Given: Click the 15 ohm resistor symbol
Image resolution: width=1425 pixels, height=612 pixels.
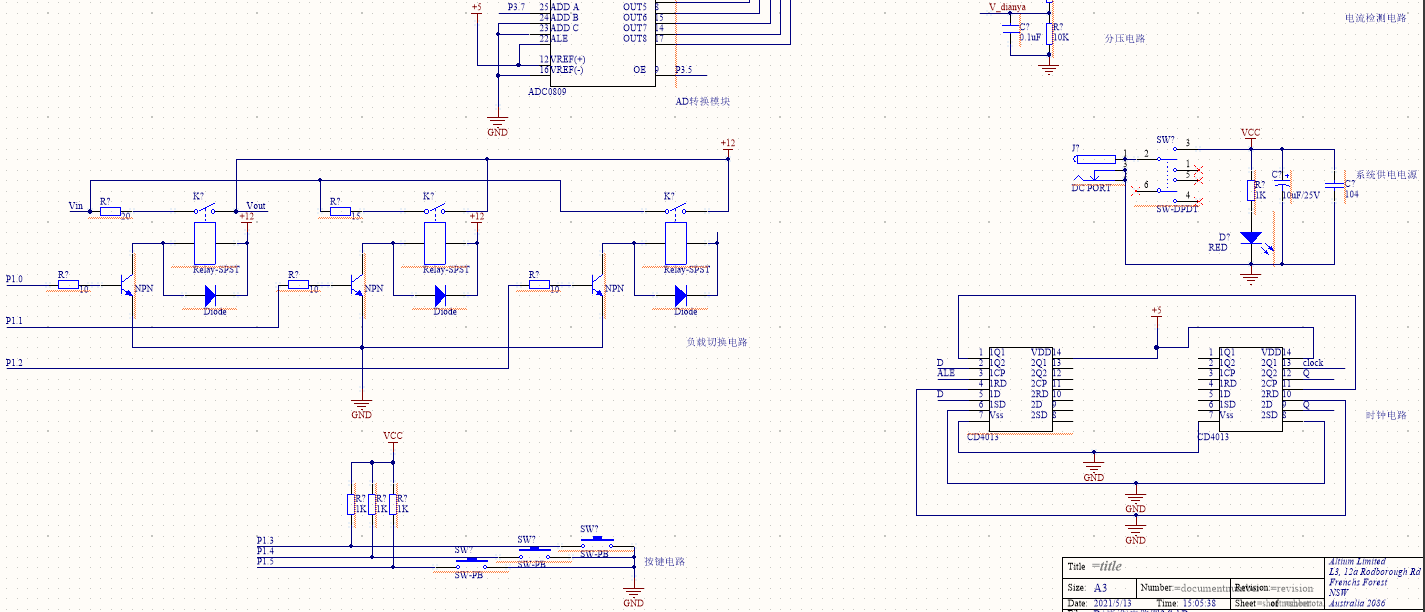Looking at the screenshot, I should tap(340, 212).
